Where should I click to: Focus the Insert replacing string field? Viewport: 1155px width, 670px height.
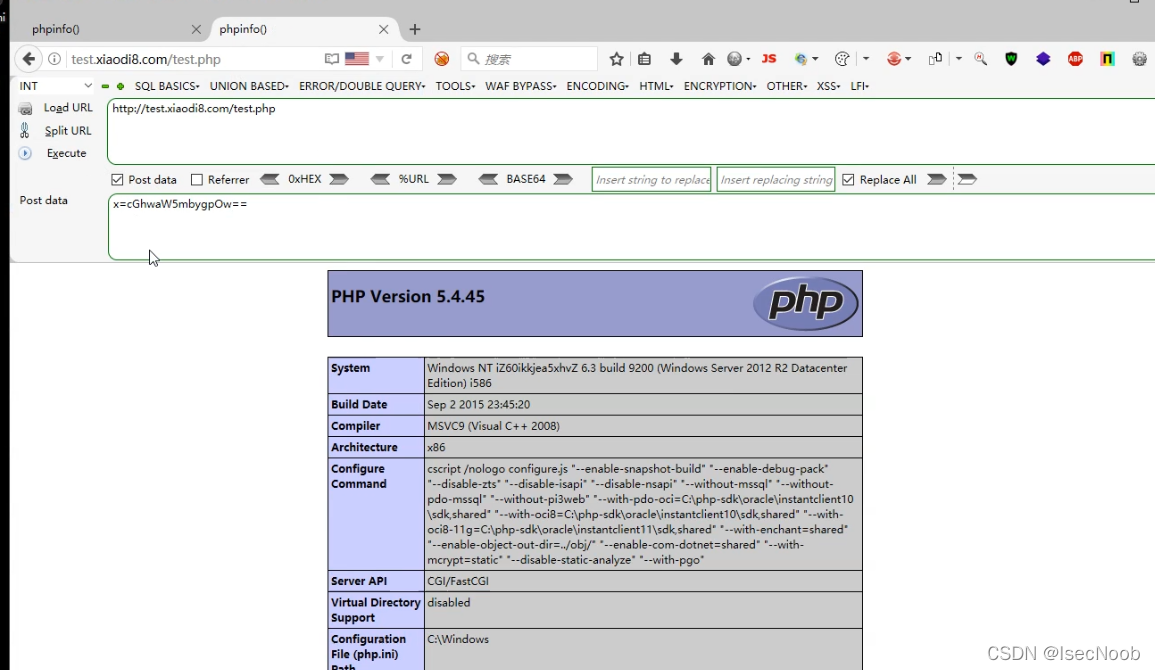point(776,180)
